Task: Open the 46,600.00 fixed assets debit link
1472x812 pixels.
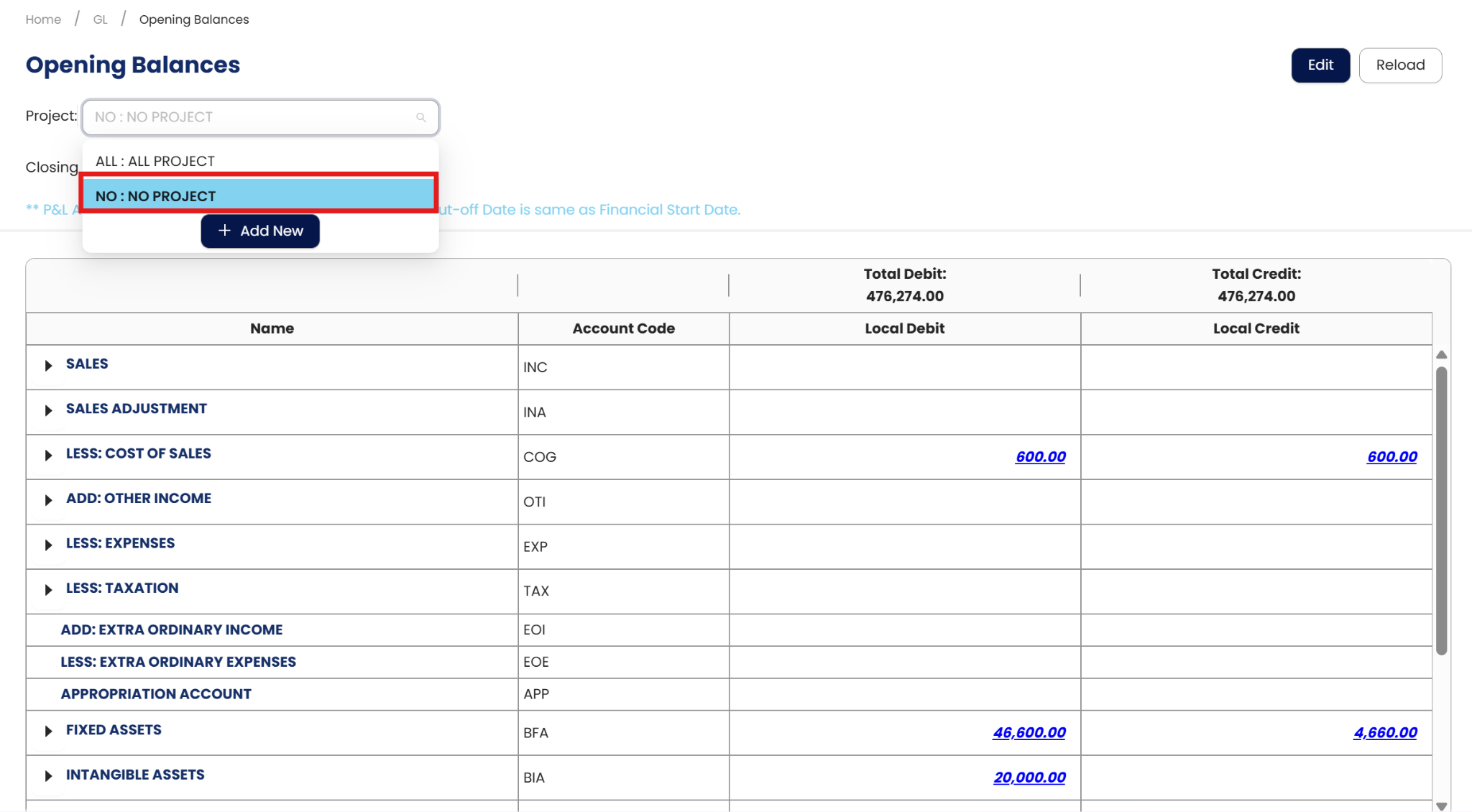Action: [1029, 733]
